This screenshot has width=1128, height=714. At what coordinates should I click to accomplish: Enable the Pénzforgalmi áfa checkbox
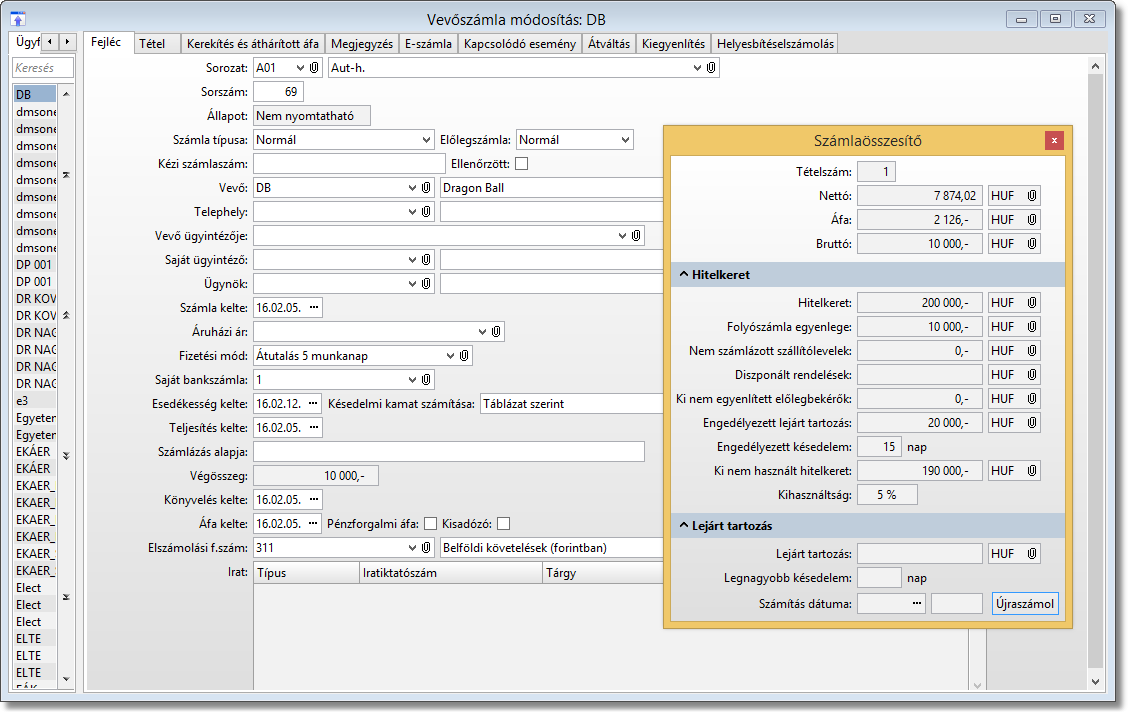point(431,524)
